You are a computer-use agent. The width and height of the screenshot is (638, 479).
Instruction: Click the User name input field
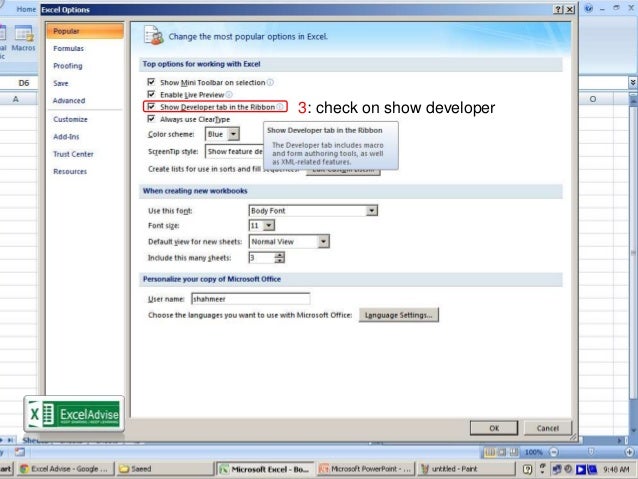(250, 299)
